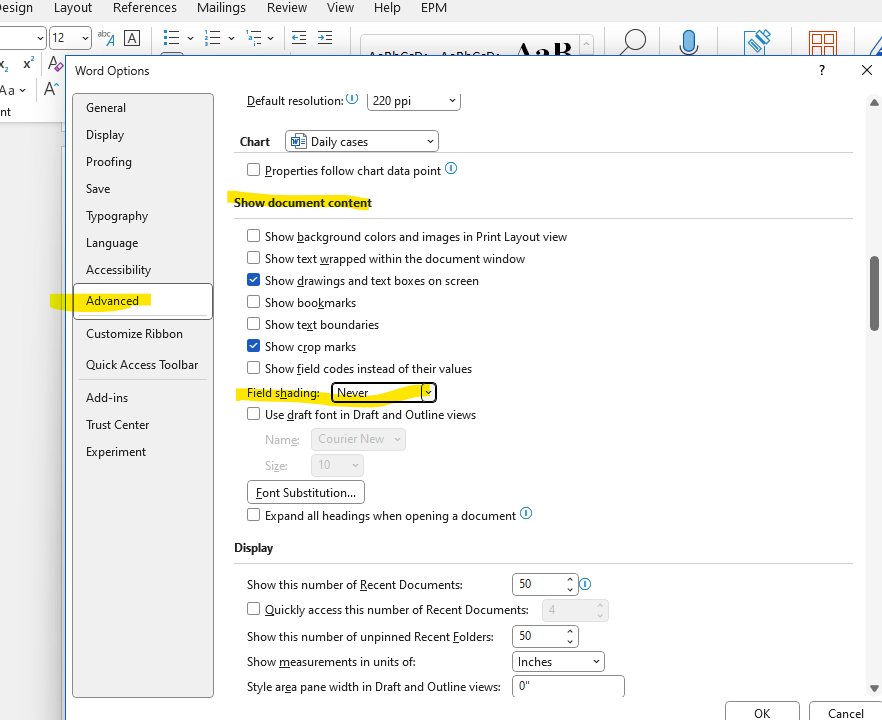882x720 pixels.
Task: Open the Review ribbon tab
Action: tap(287, 8)
